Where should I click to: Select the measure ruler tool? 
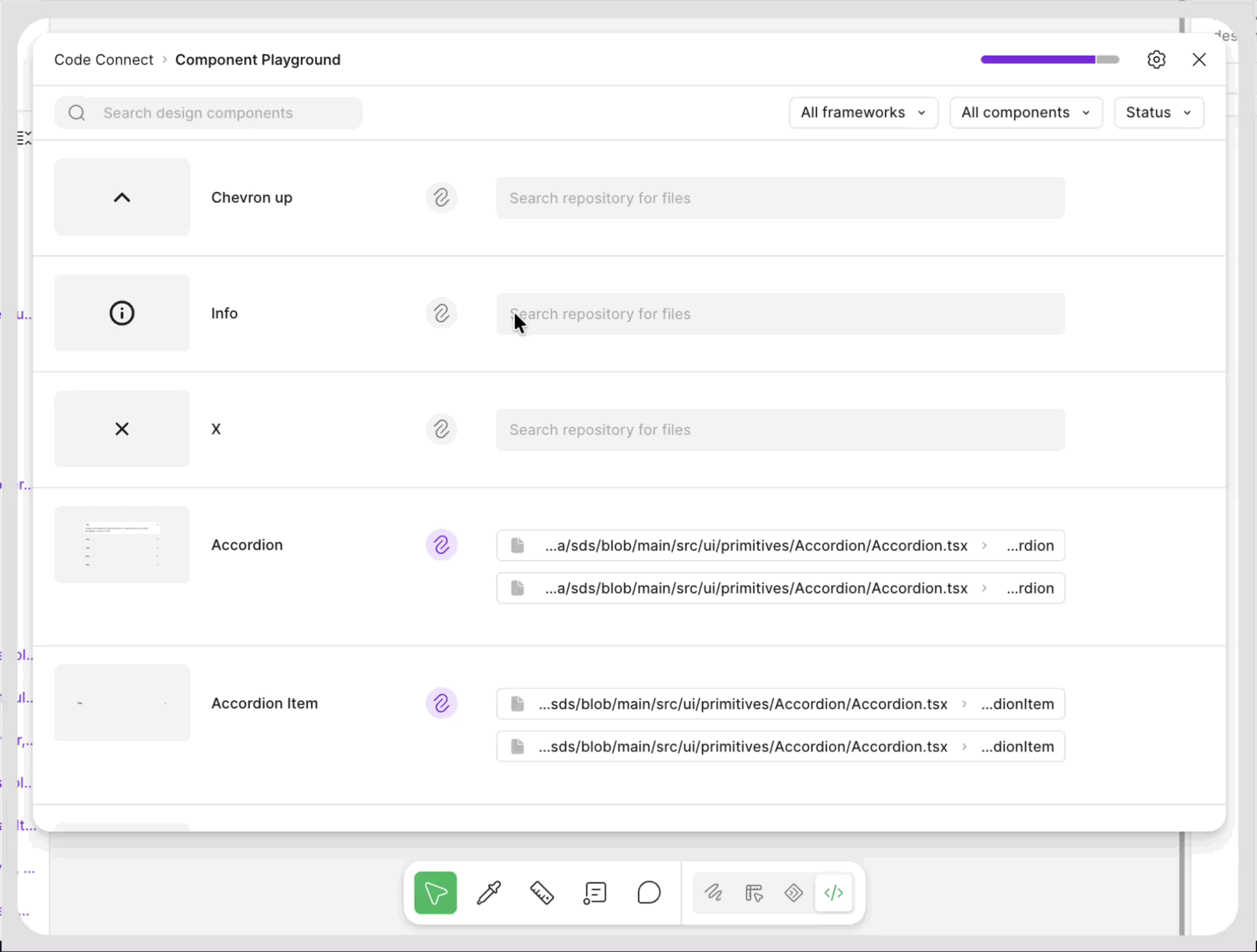coord(542,893)
